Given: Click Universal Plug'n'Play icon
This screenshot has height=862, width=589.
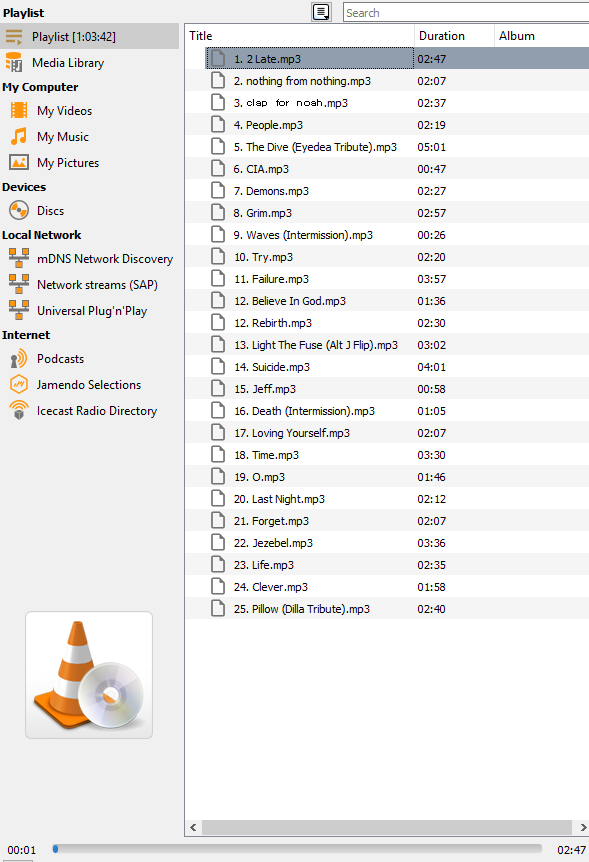Looking at the screenshot, I should point(19,310).
